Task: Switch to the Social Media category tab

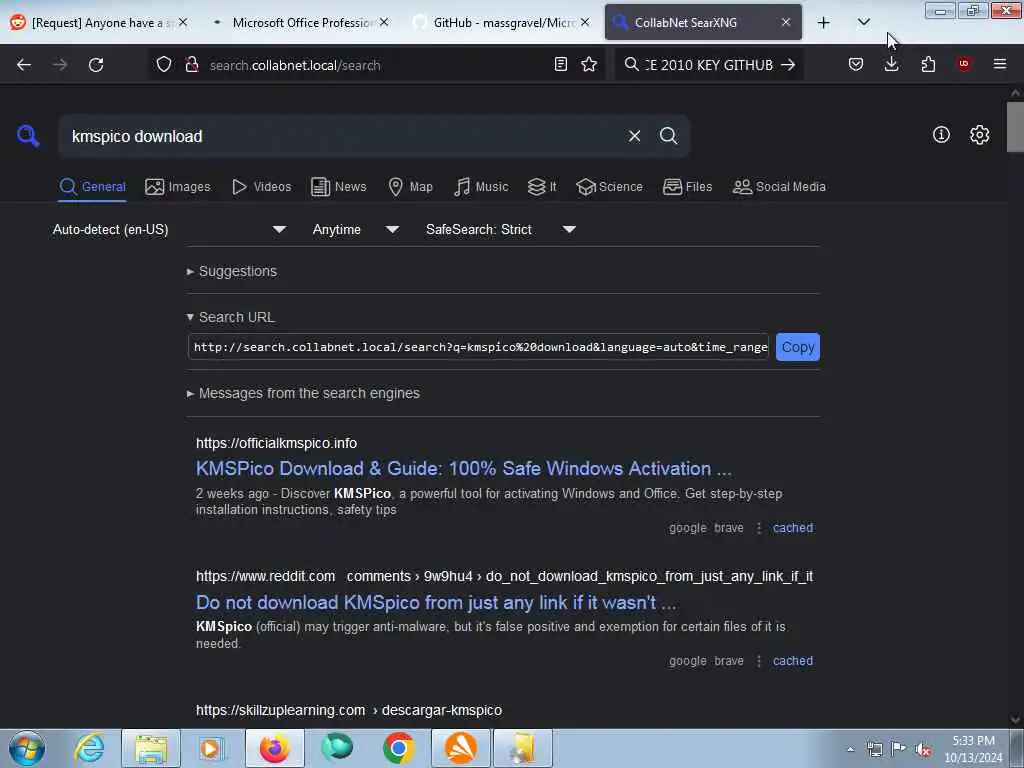Action: pyautogui.click(x=779, y=187)
